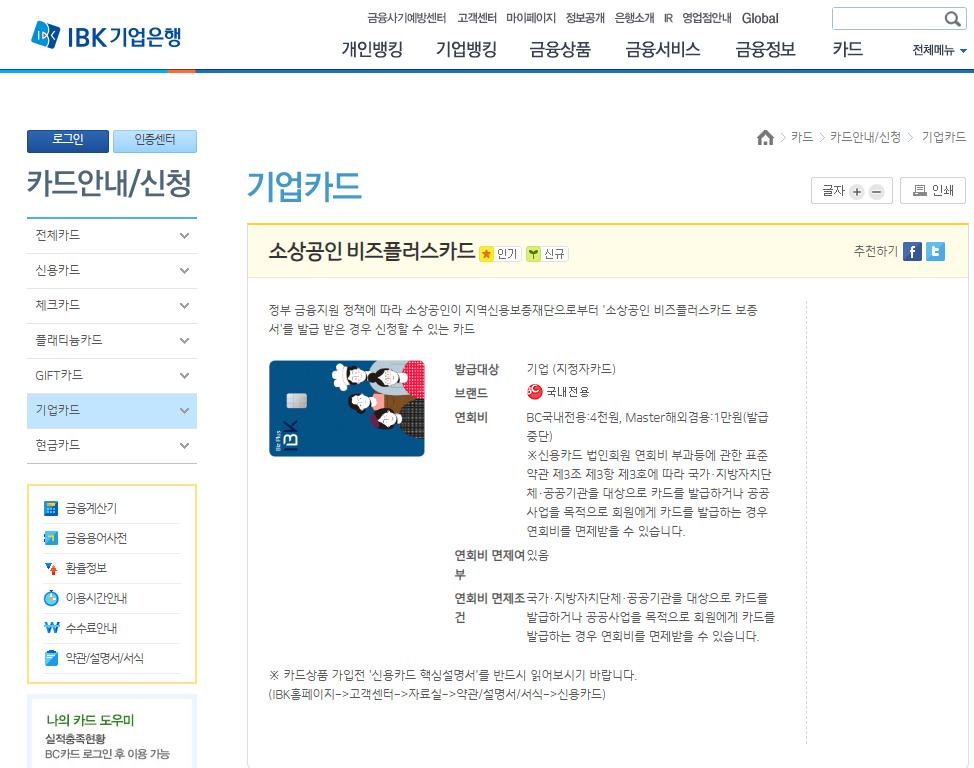Click the 인쇄 print button
Screen dimensions: 974x768
933,191
